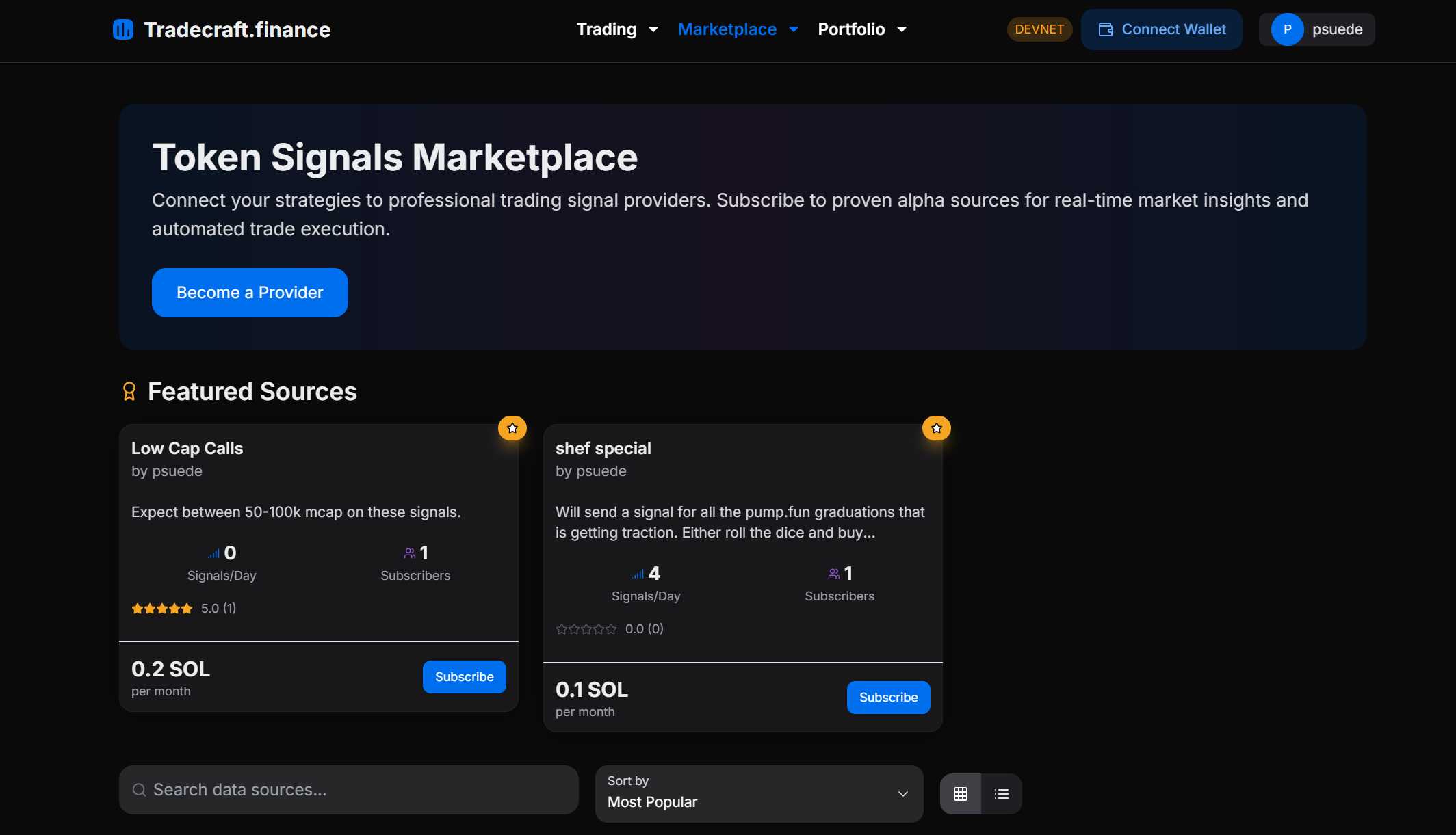Click the DEVNET network badge
This screenshot has width=1456, height=835.
pyautogui.click(x=1039, y=29)
